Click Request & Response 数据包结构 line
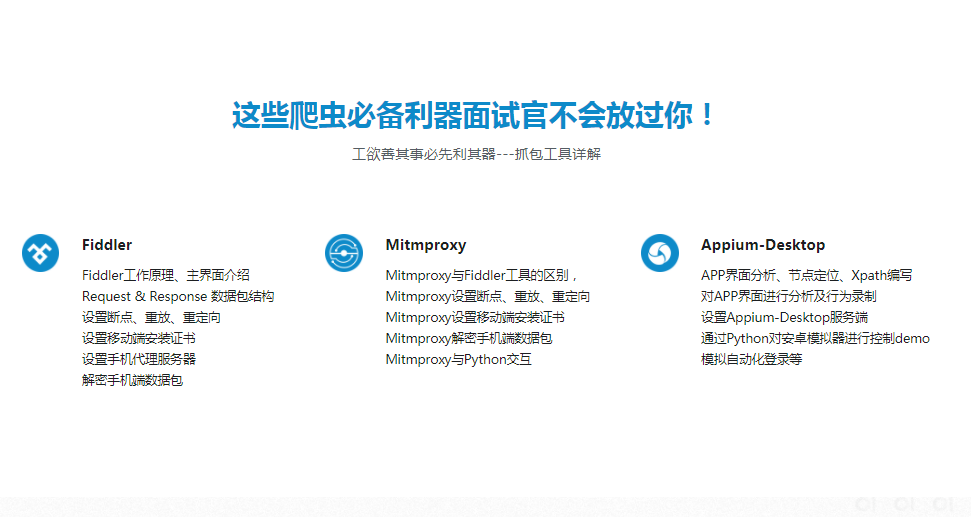Viewport: 971px width, 517px height. 178,297
